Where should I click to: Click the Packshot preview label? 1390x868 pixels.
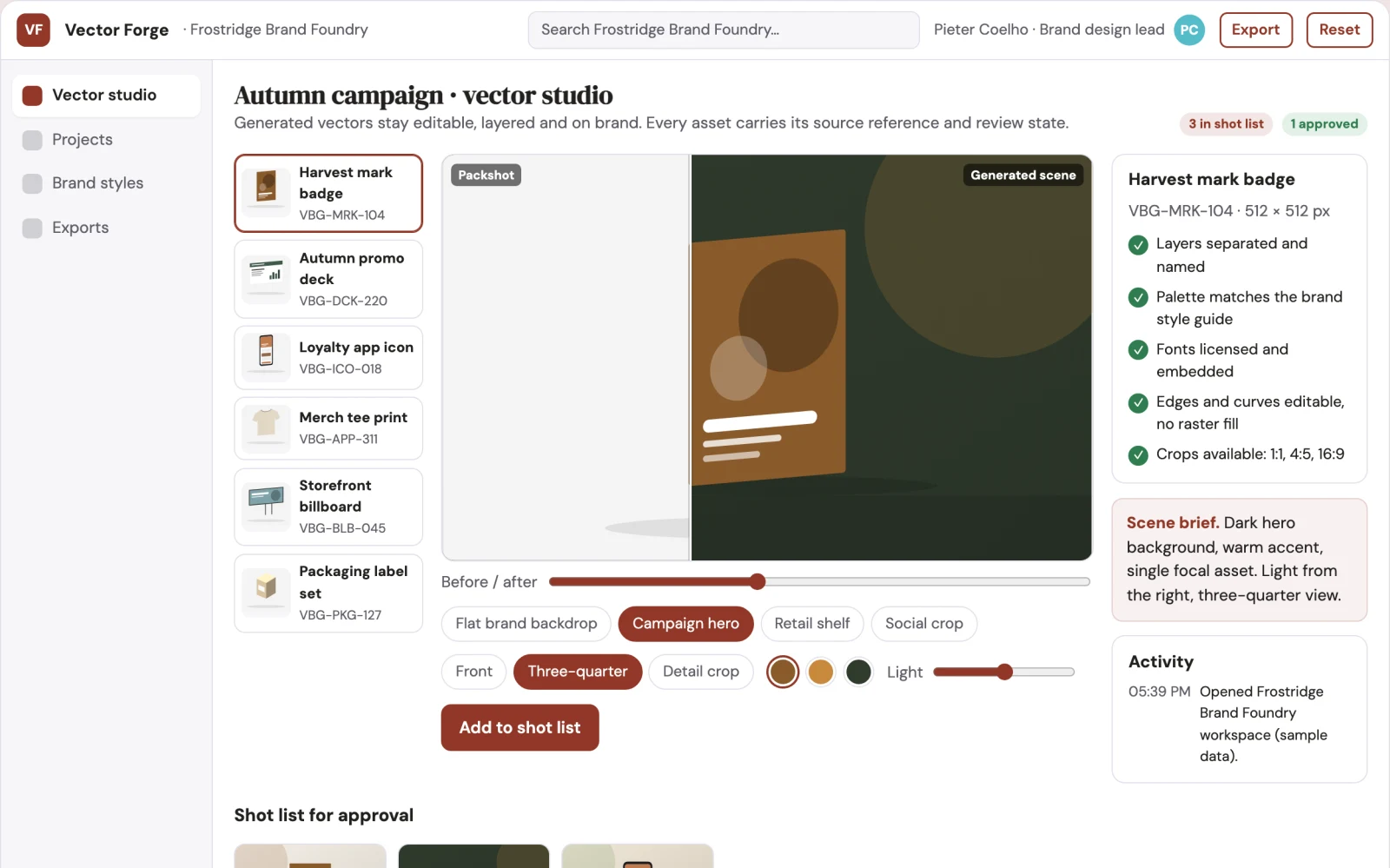point(486,176)
